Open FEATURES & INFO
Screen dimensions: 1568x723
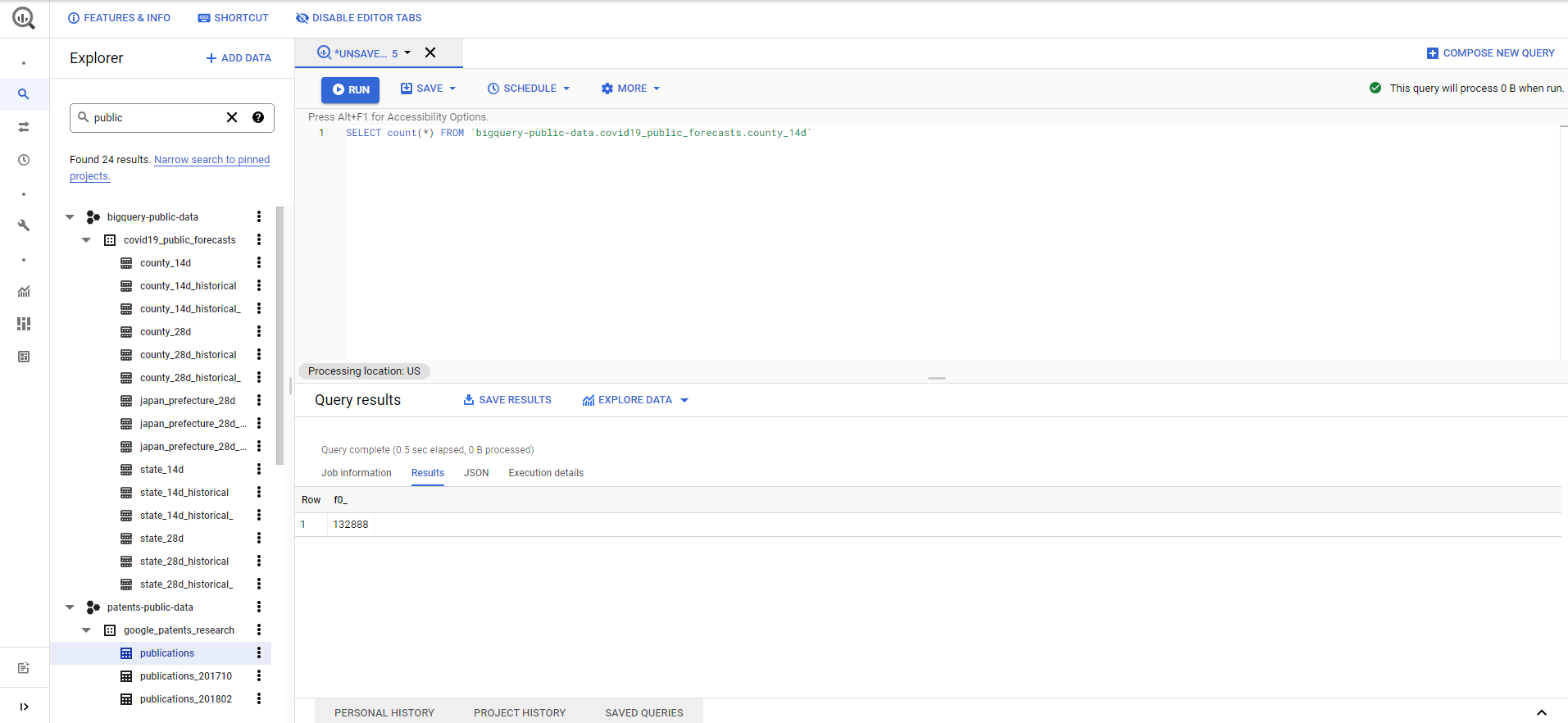tap(119, 18)
